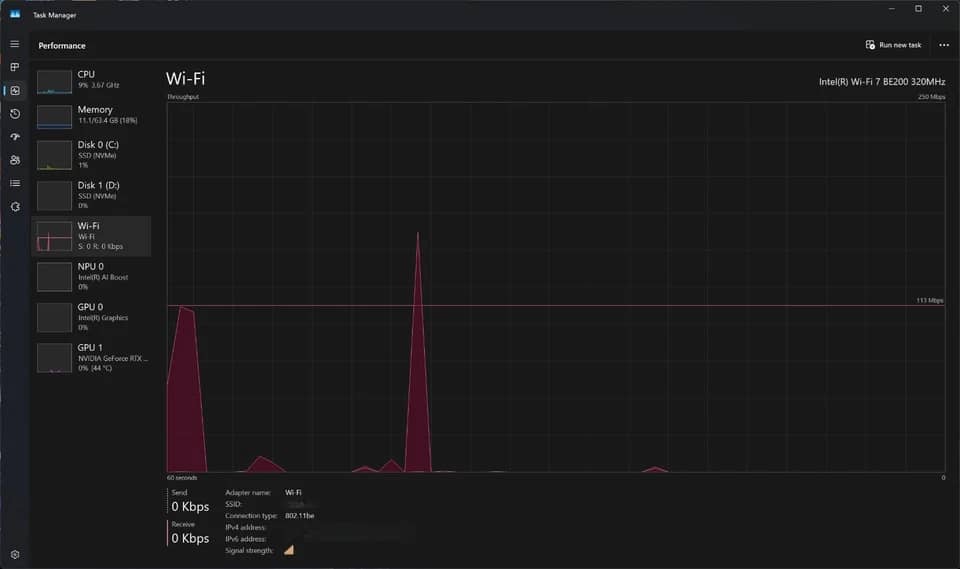The height and width of the screenshot is (569, 960).
Task: Open the Users page icon
Action: pyautogui.click(x=15, y=160)
